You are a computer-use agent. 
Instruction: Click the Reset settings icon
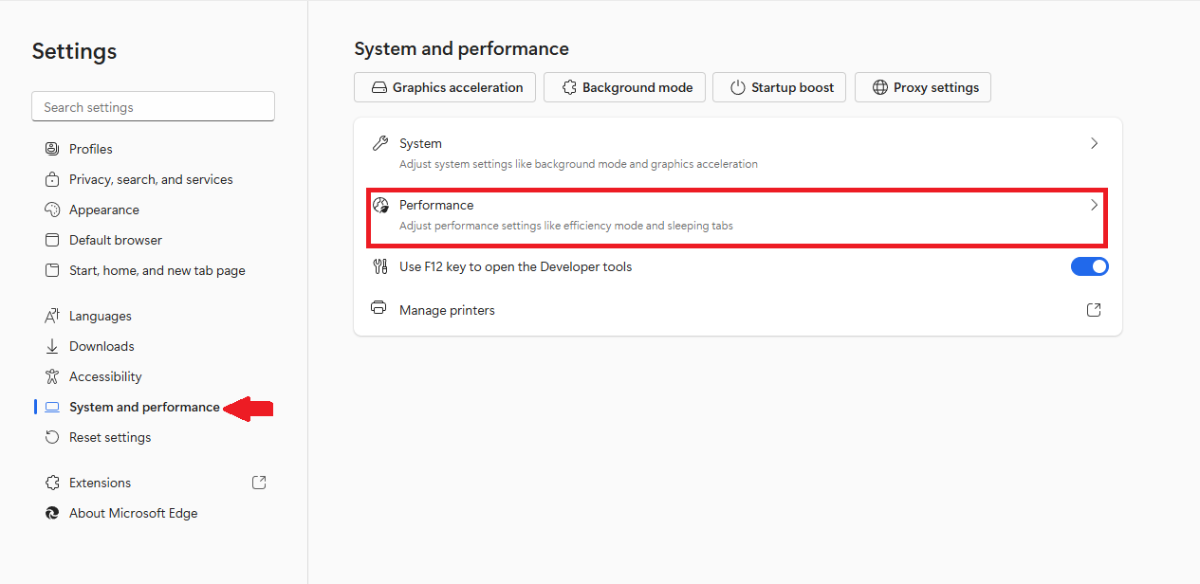52,437
